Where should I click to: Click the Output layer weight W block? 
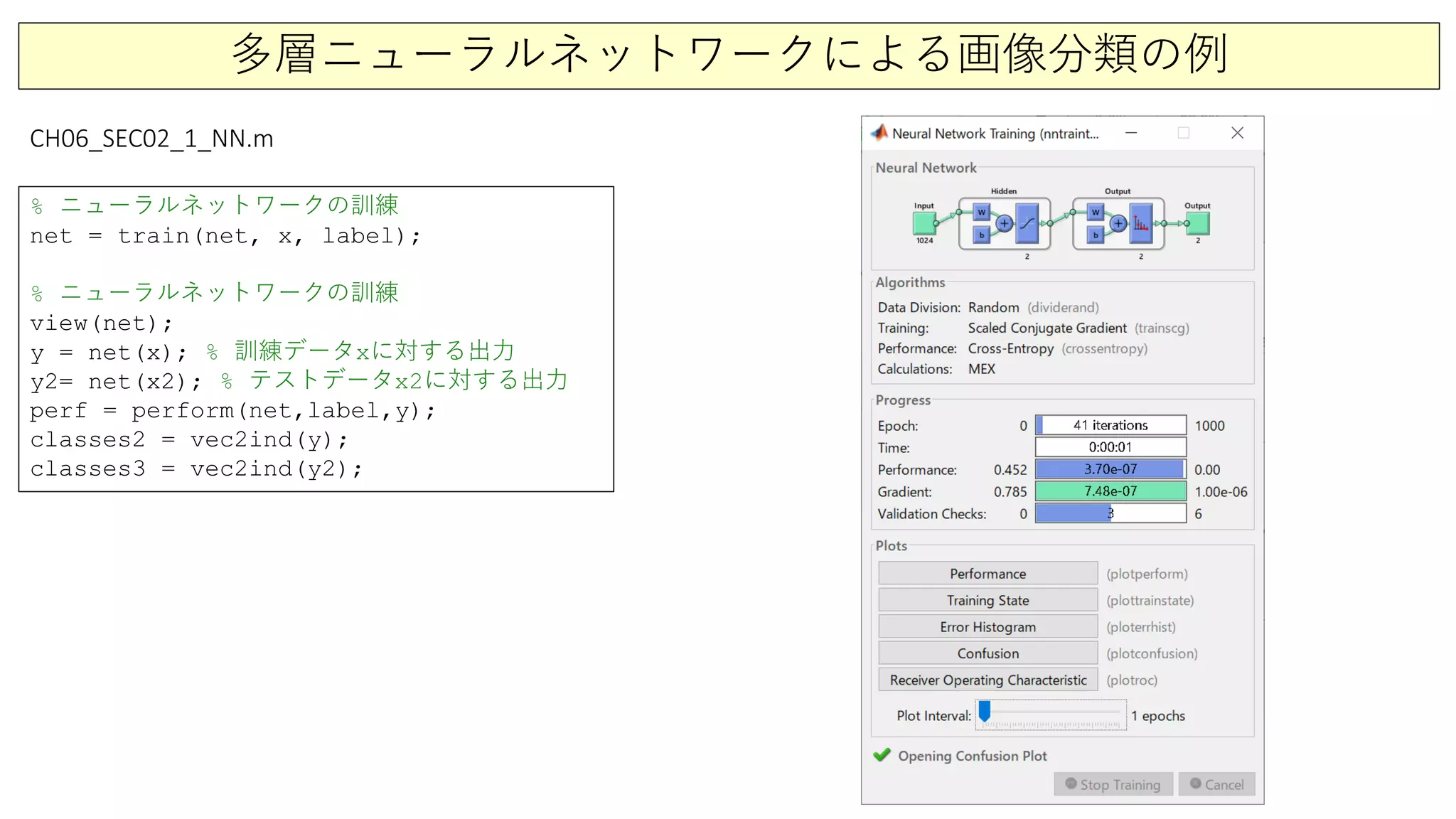tap(1096, 213)
